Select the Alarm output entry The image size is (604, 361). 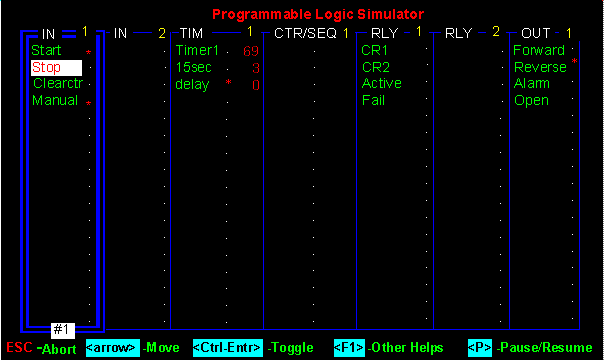532,83
